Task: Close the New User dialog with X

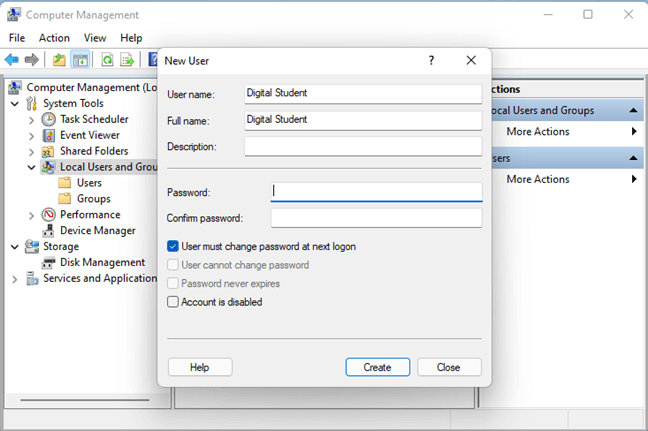Action: click(x=471, y=60)
